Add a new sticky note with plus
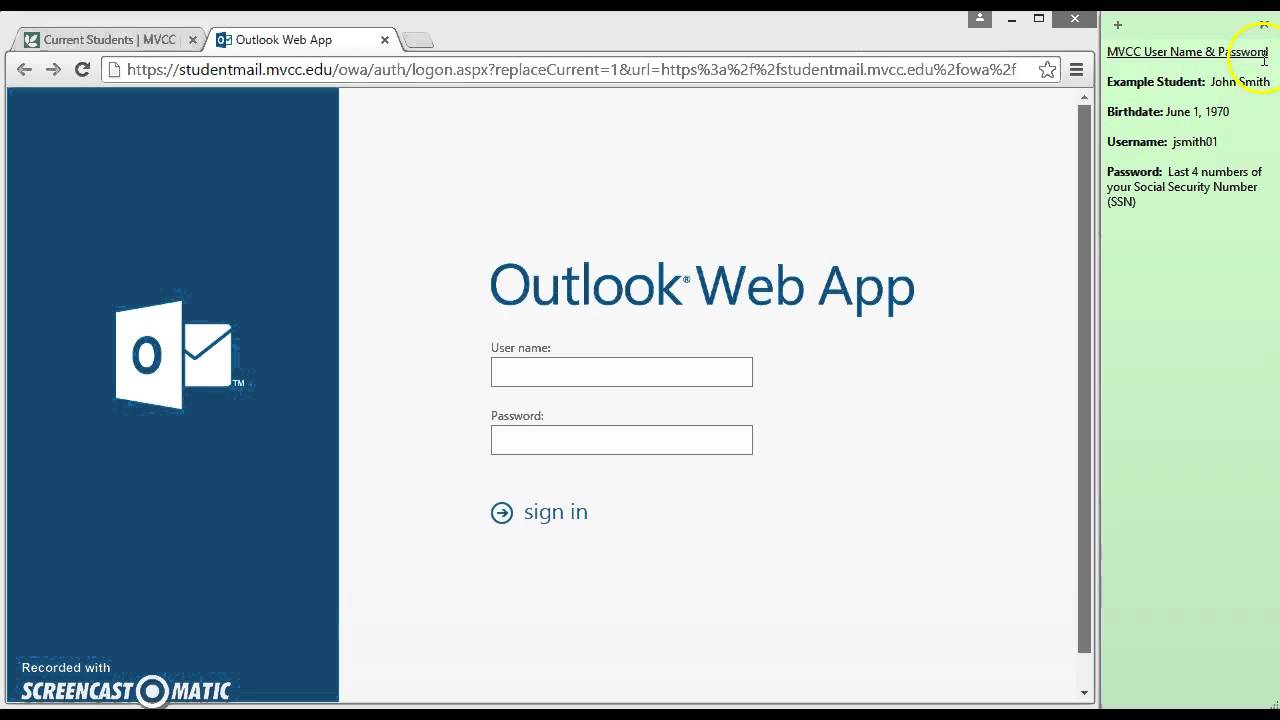 [1118, 25]
